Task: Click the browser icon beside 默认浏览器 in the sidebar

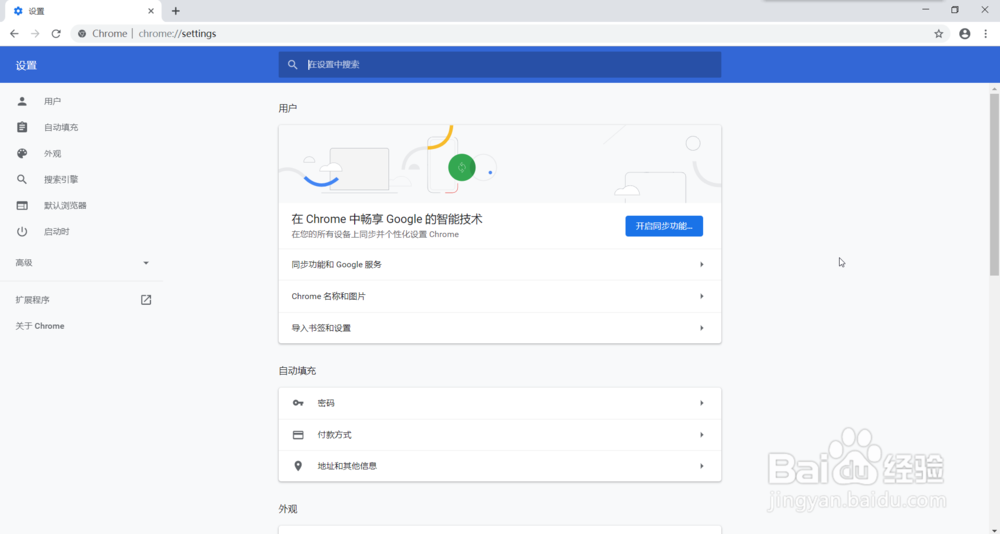Action: pyautogui.click(x=22, y=205)
